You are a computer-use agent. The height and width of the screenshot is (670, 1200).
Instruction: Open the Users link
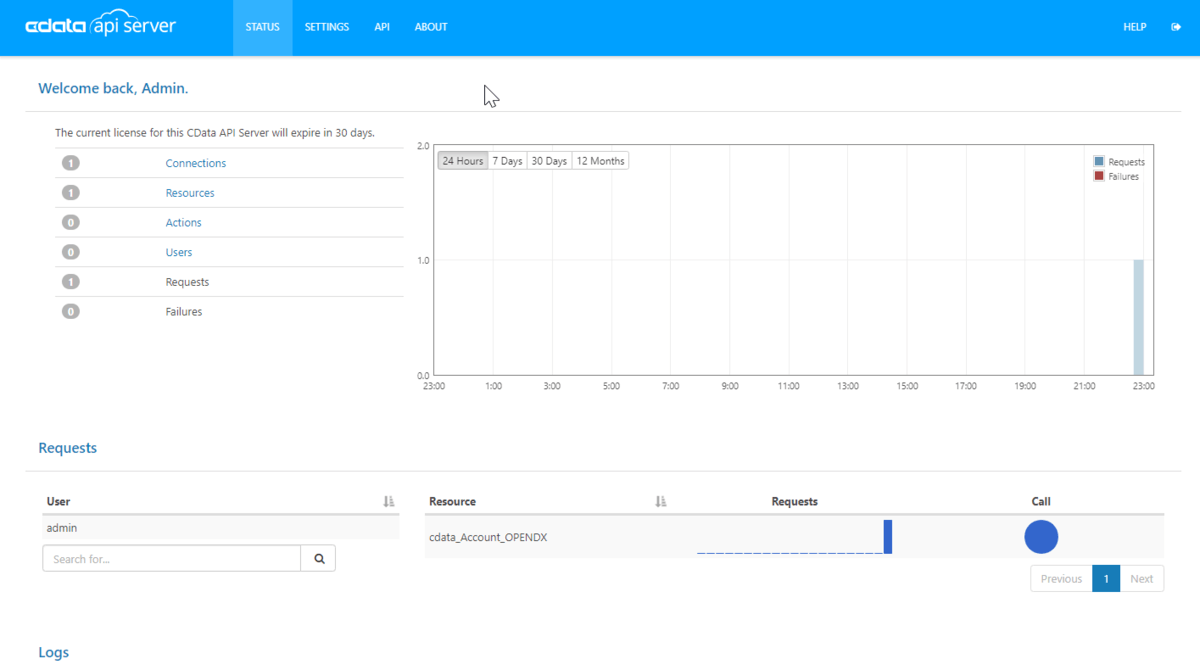pyautogui.click(x=179, y=252)
